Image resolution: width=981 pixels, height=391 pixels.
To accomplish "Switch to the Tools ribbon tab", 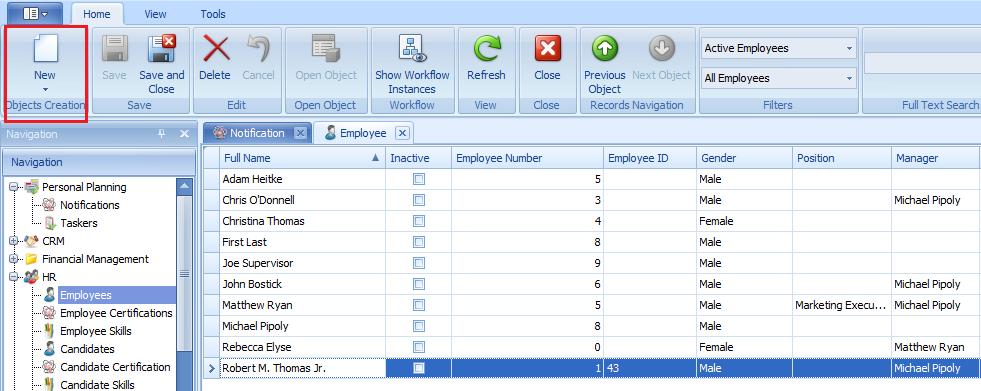I will point(213,14).
